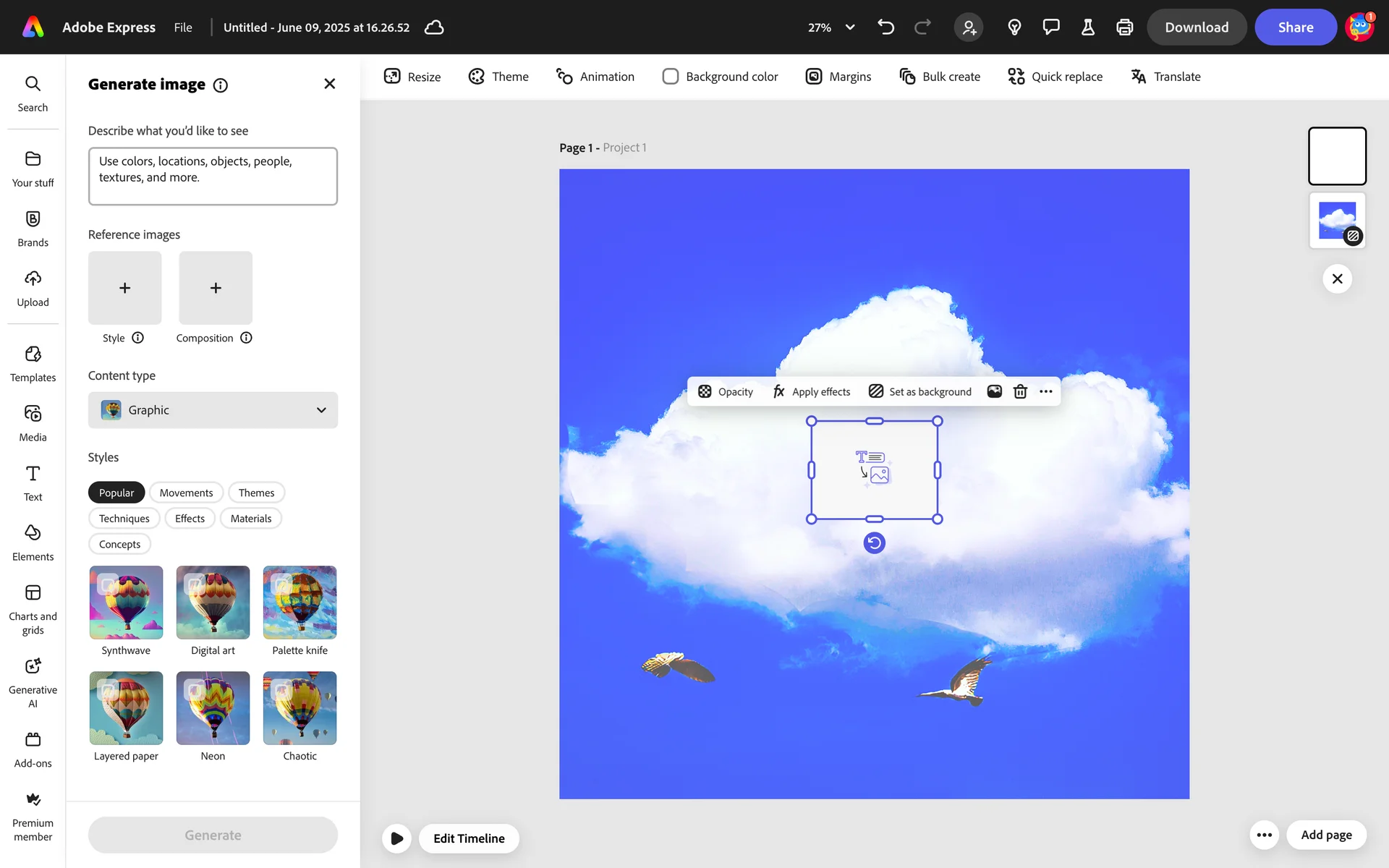Click the prompt description text field
Image resolution: width=1389 pixels, height=868 pixels.
(x=213, y=176)
